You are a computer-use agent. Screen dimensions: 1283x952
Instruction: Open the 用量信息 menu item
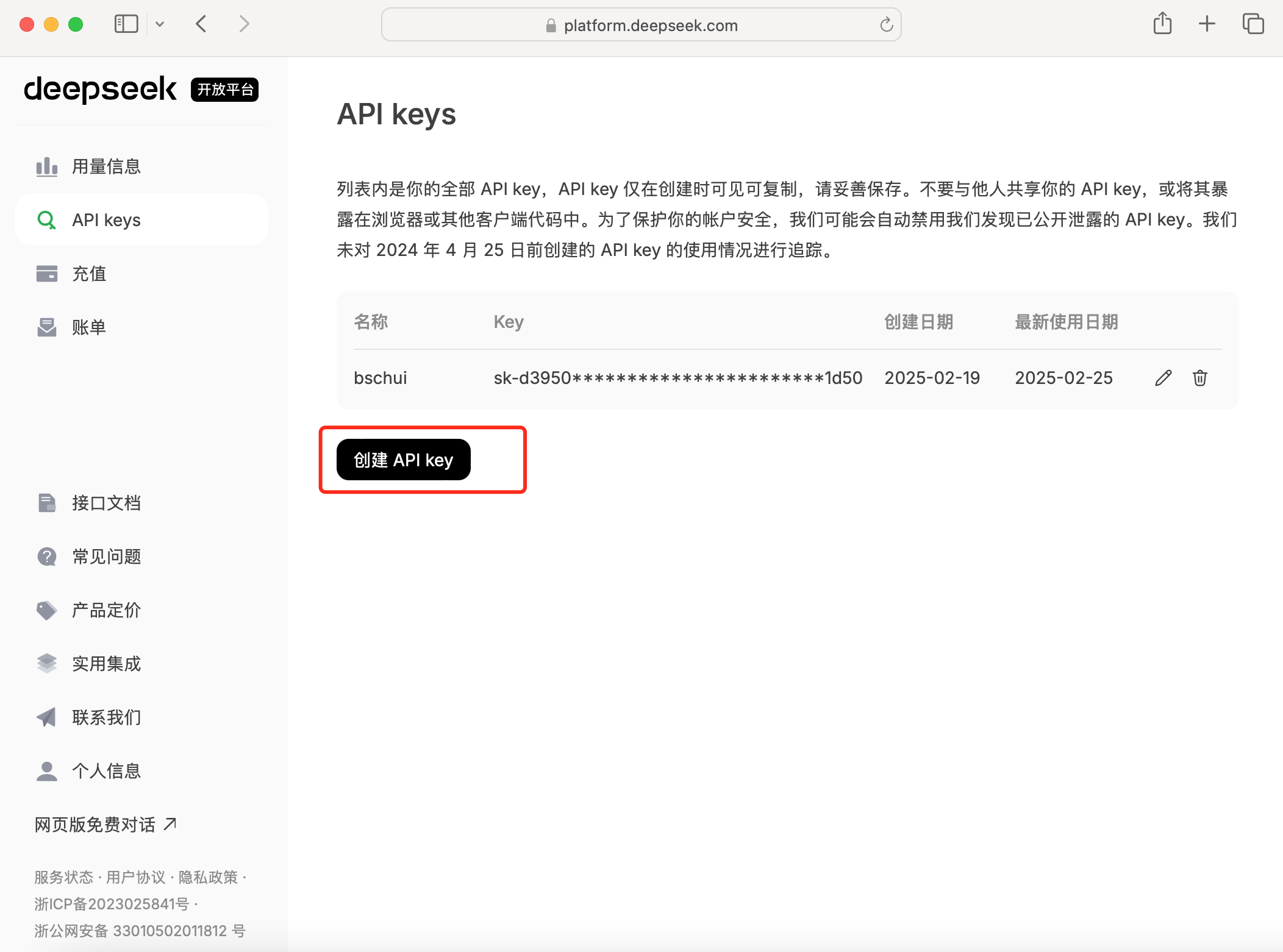tap(141, 166)
